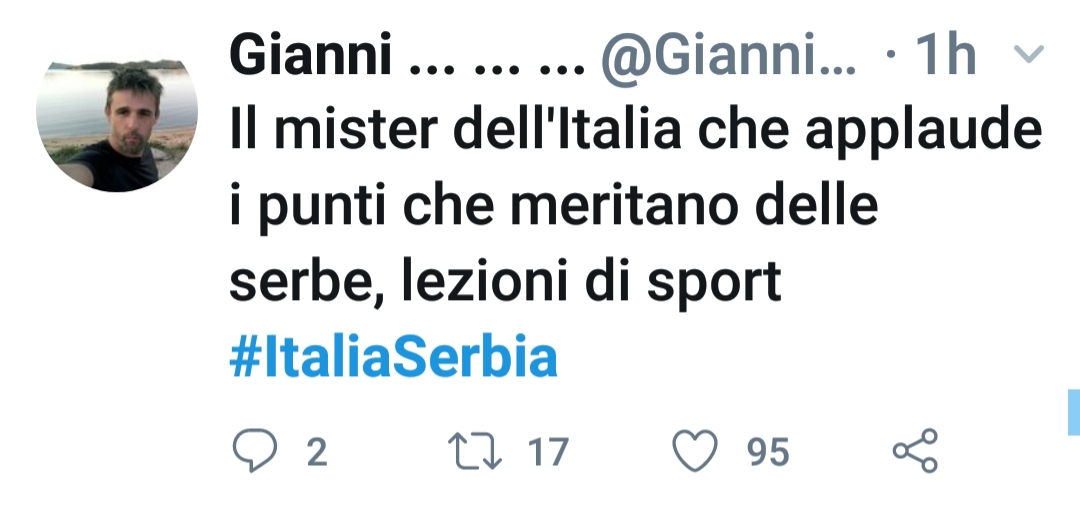Click the like count 95
Image resolution: width=1080 pixels, height=507 pixels.
[768, 453]
